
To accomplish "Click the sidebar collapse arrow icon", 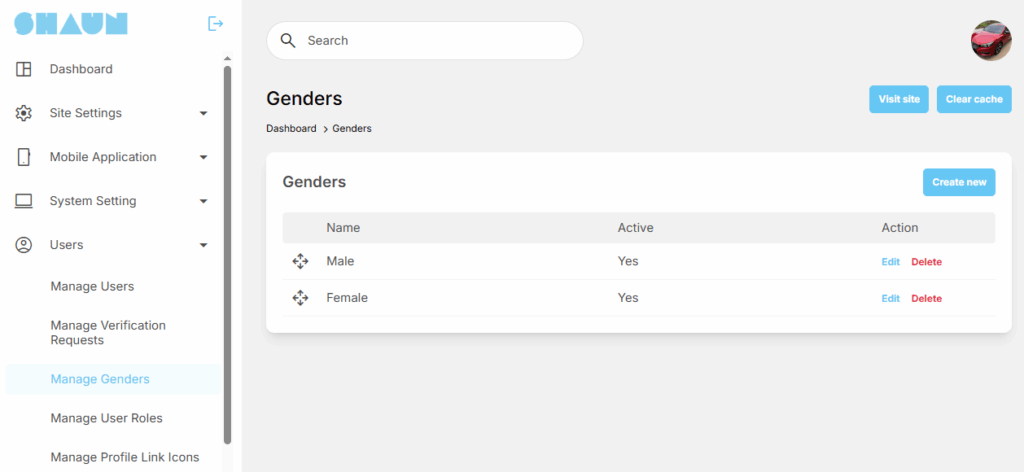I will click(x=215, y=23).
